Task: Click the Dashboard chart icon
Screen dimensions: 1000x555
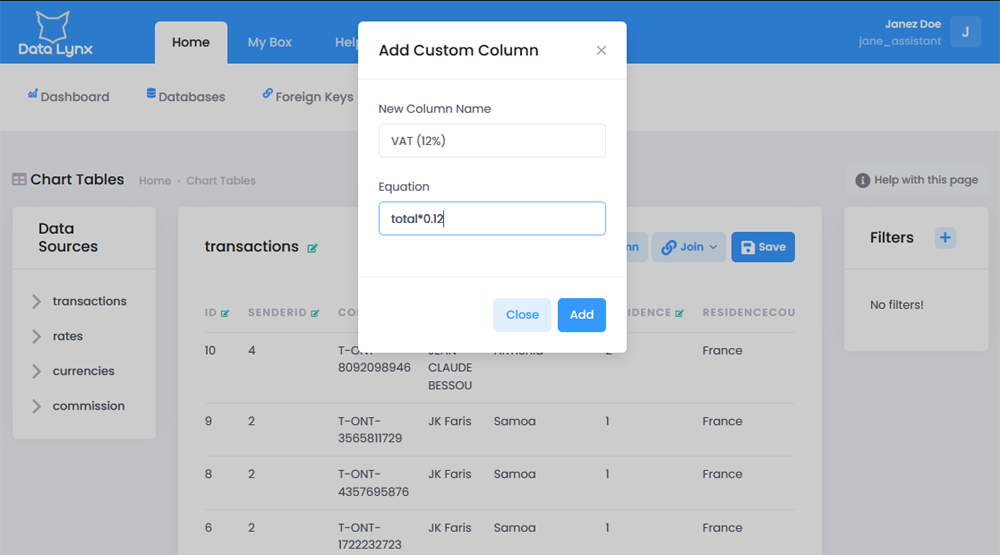Action: coord(33,95)
